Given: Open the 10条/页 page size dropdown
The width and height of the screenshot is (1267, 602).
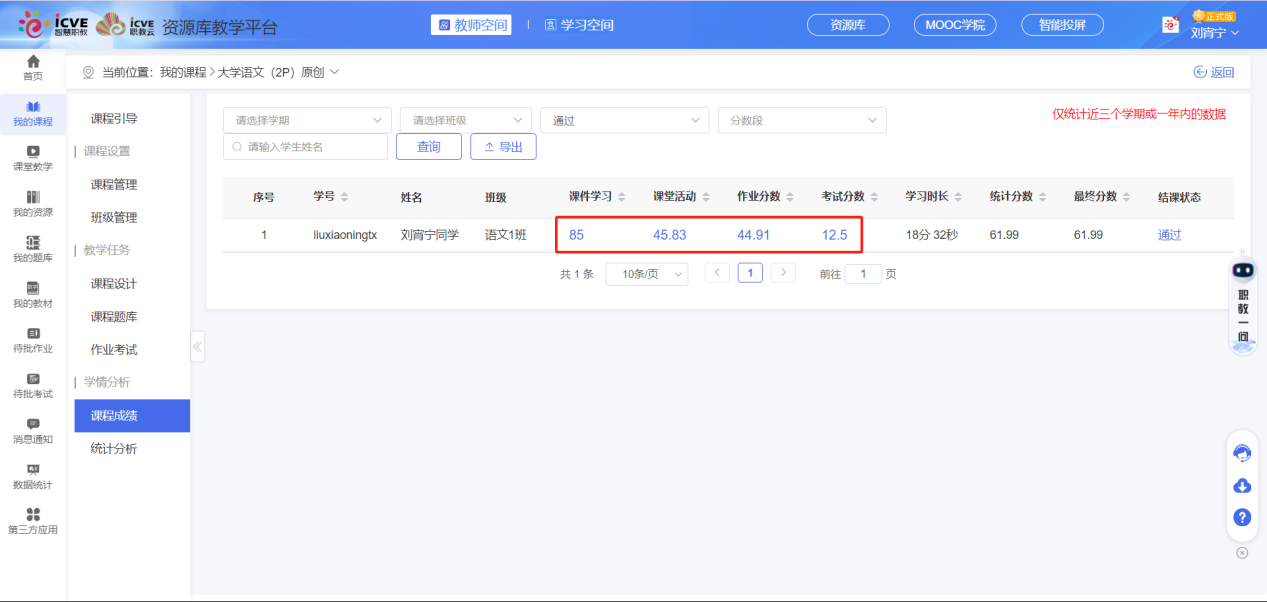Looking at the screenshot, I should (x=646, y=273).
